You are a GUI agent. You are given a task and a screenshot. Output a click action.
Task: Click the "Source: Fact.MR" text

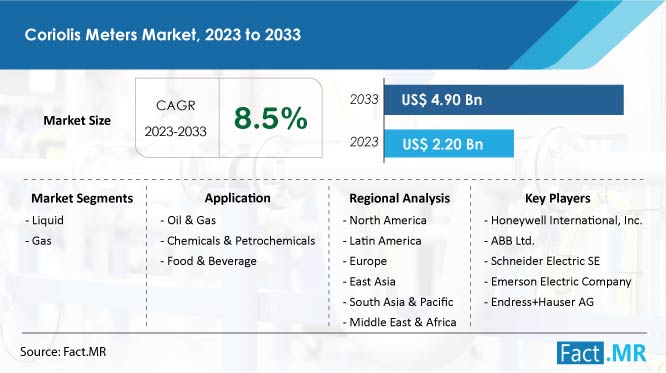click(63, 352)
